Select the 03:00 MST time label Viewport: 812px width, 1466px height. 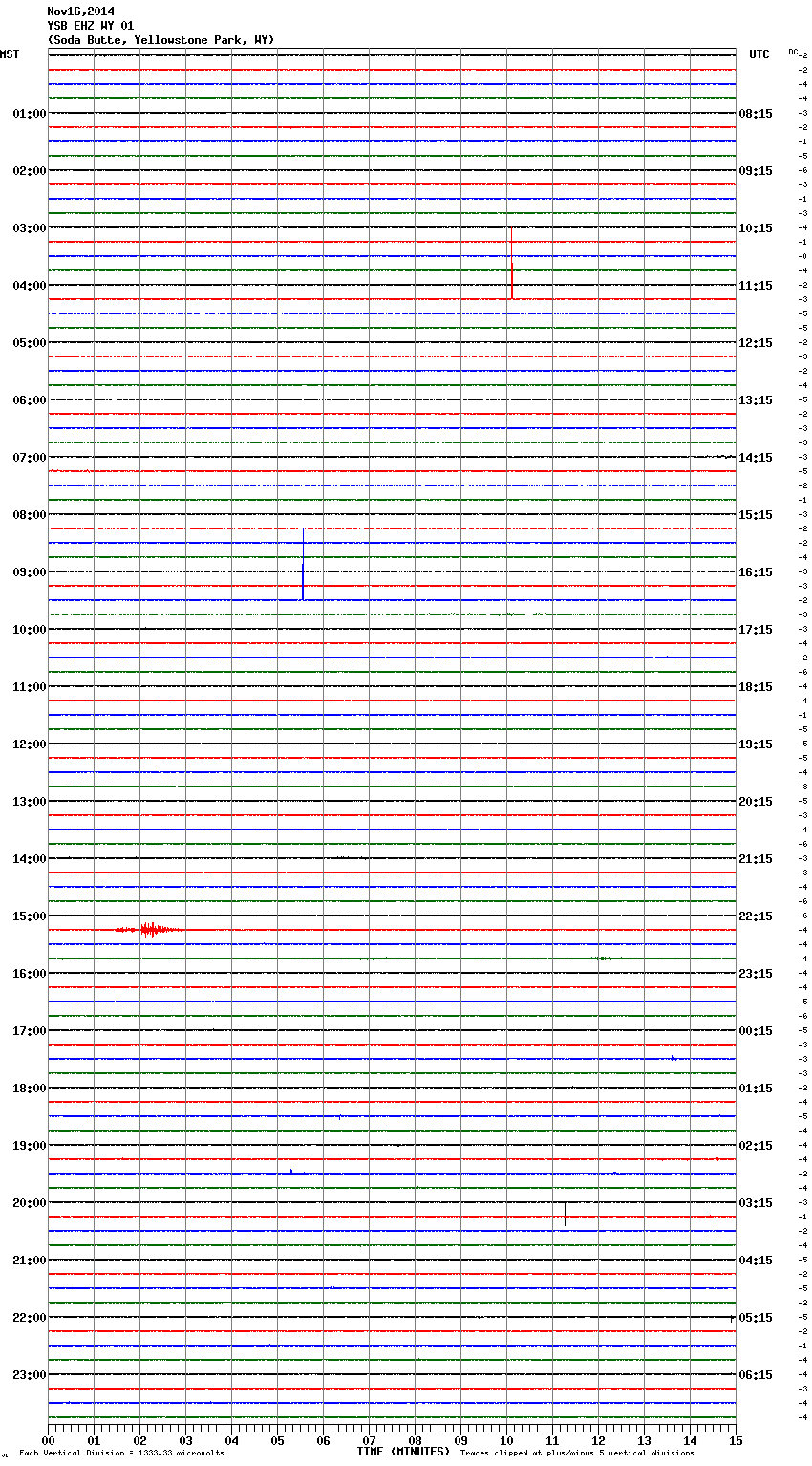tap(30, 228)
